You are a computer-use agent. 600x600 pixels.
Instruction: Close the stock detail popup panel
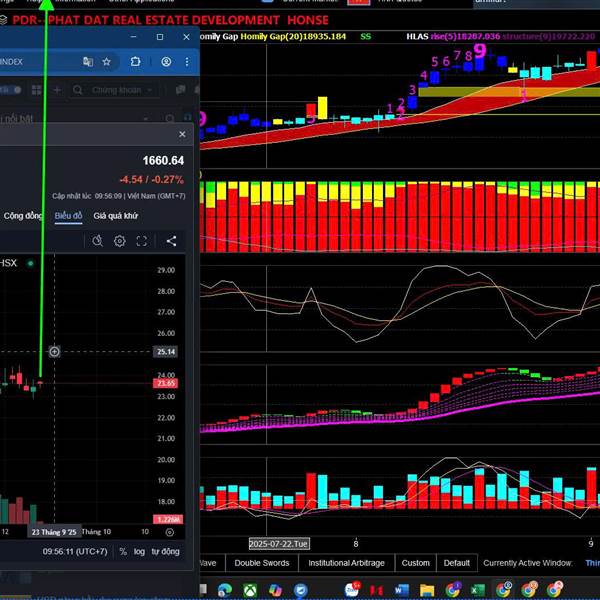tap(182, 134)
